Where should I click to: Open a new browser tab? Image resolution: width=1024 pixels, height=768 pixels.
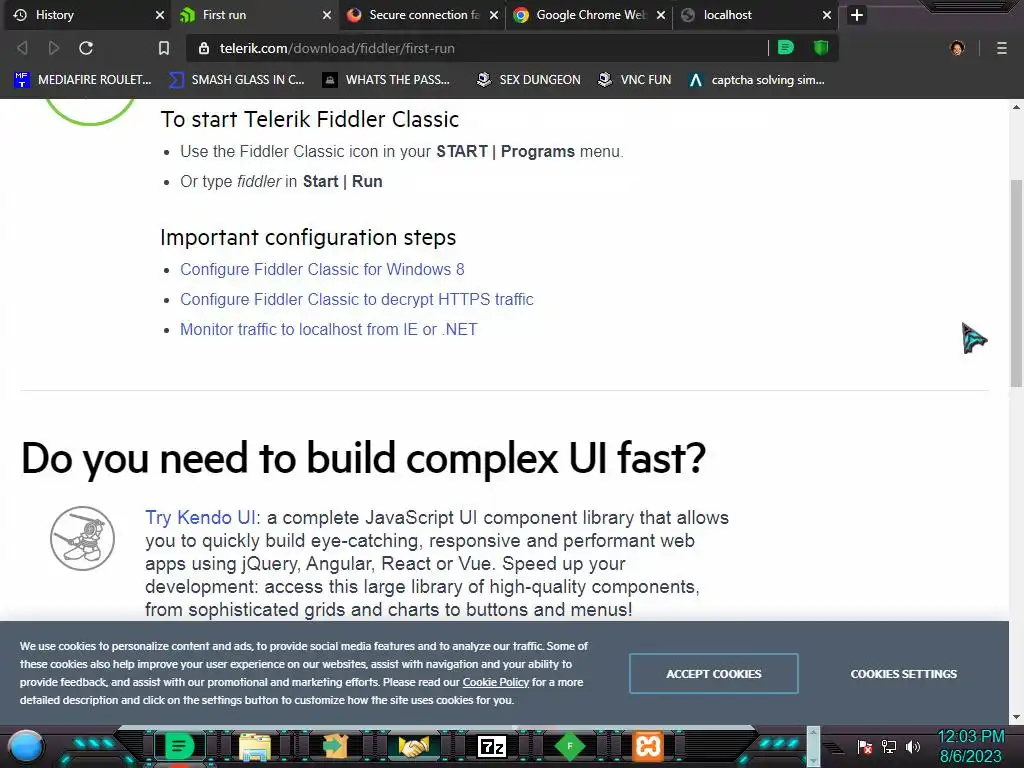857,15
